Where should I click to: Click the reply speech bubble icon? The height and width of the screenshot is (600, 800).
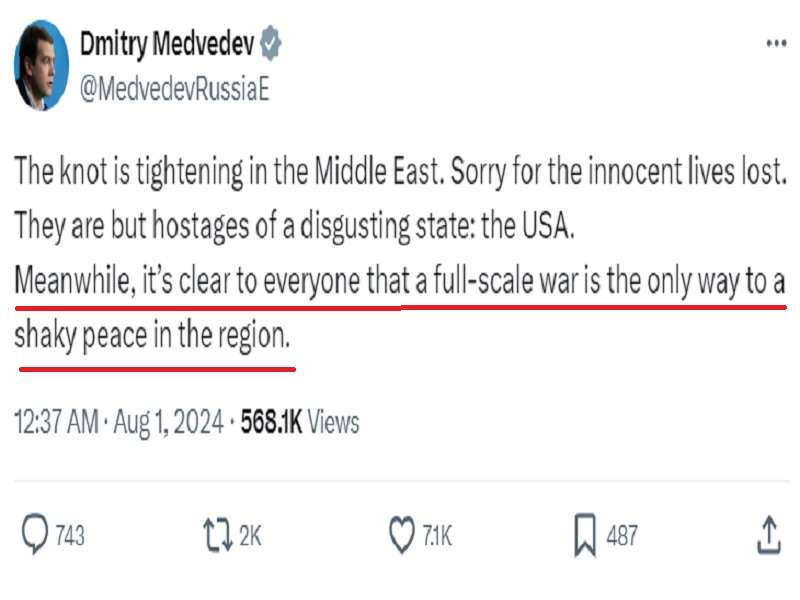(x=34, y=534)
